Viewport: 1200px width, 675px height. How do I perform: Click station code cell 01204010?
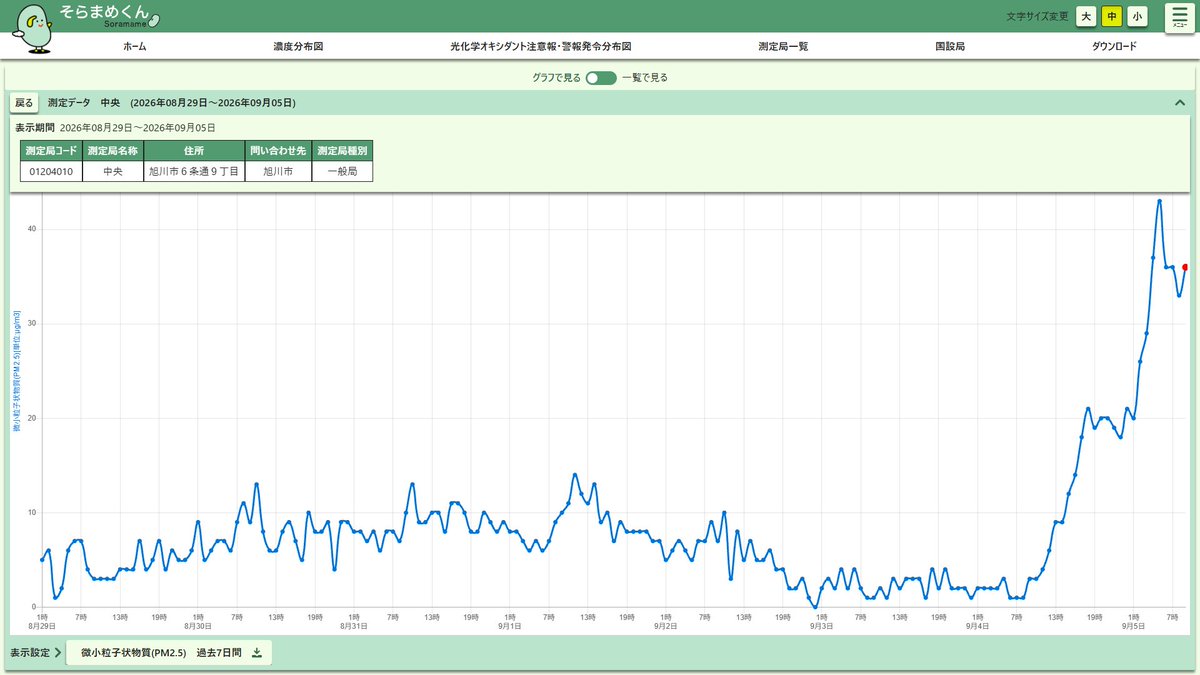tap(51, 171)
